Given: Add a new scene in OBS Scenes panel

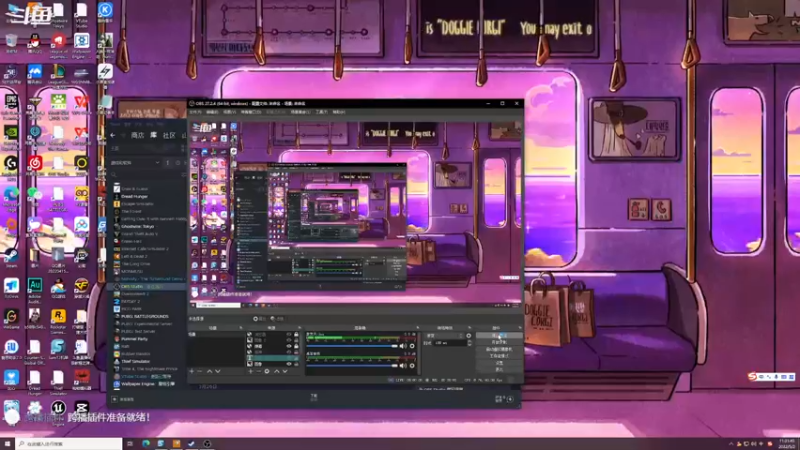Looking at the screenshot, I should [192, 371].
